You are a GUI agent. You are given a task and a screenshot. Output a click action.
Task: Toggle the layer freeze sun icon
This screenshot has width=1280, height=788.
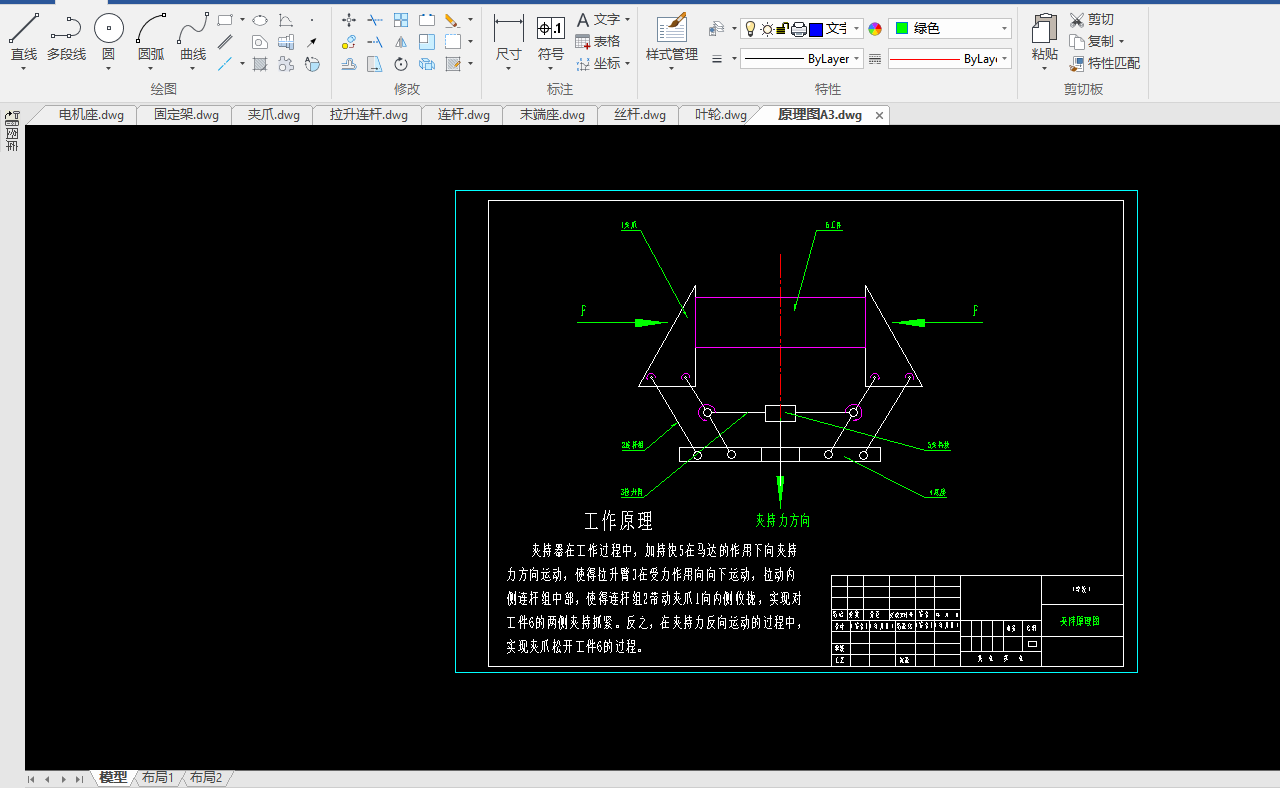(767, 29)
